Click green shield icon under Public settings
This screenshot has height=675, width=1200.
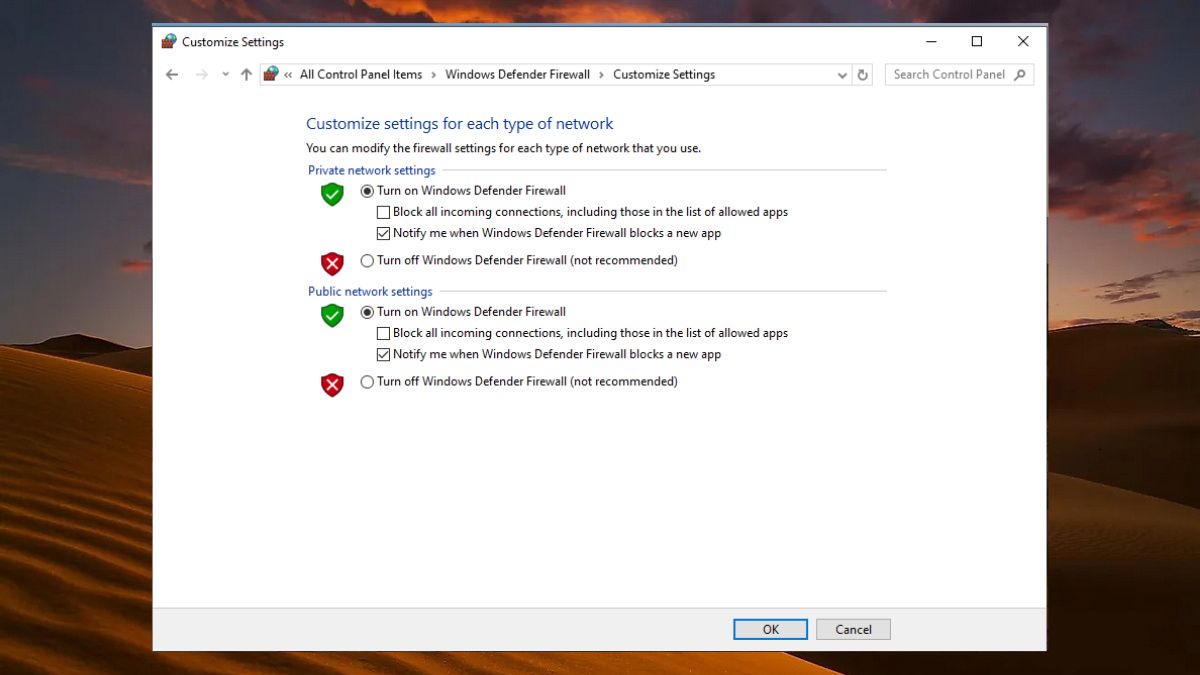[x=332, y=315]
